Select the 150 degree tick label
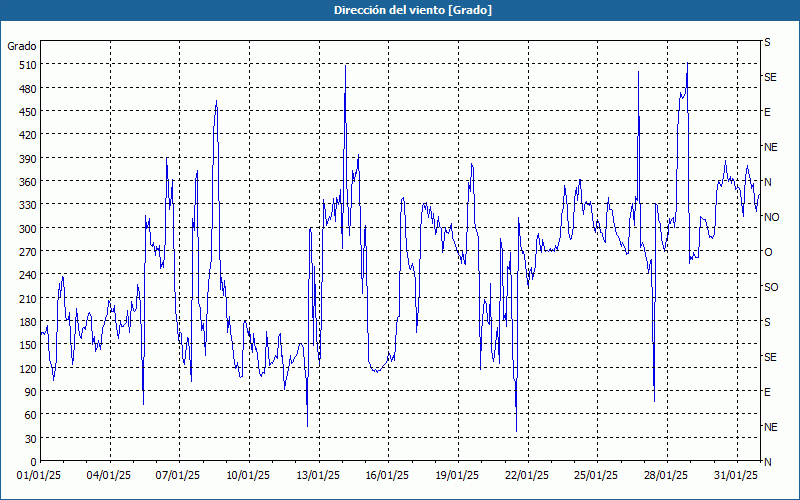 coord(28,345)
